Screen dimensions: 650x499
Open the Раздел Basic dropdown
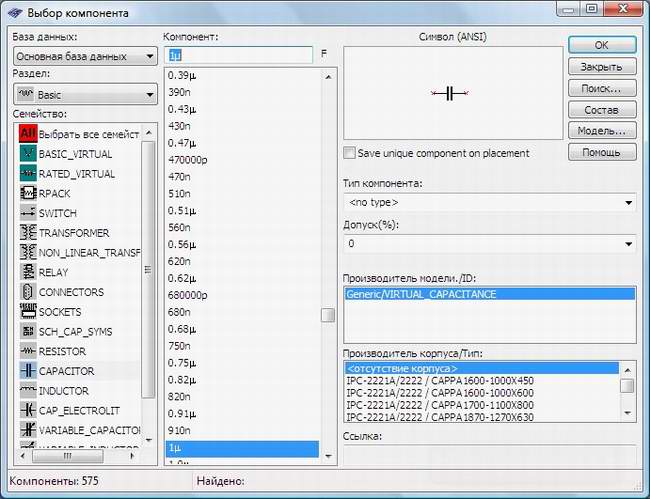pos(85,94)
